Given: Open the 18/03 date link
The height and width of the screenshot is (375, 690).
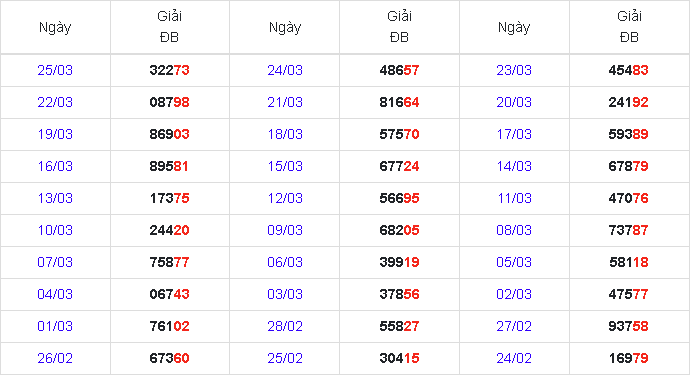Looking at the screenshot, I should 285,134.
